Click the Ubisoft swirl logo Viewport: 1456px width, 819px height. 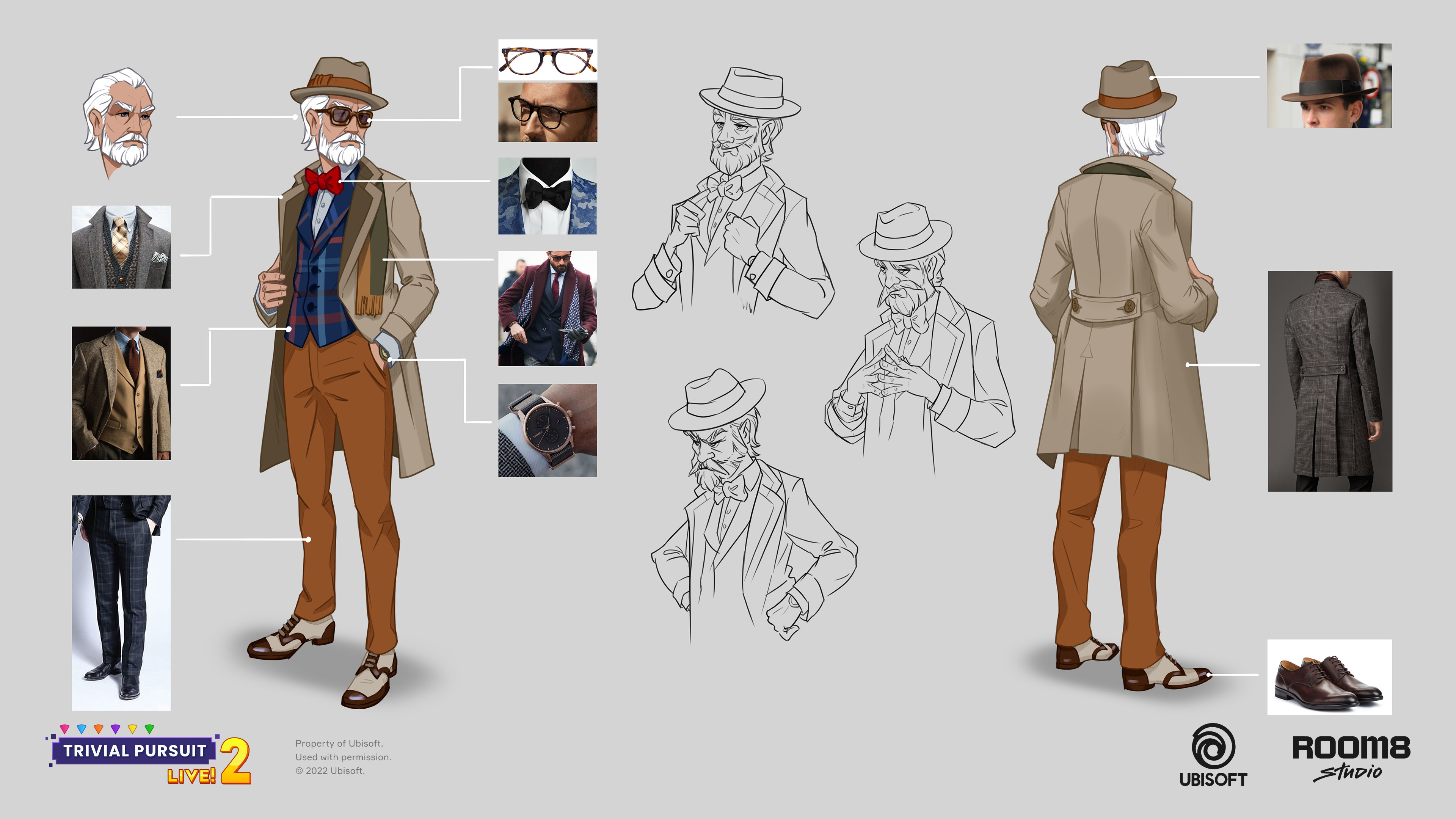click(1213, 746)
